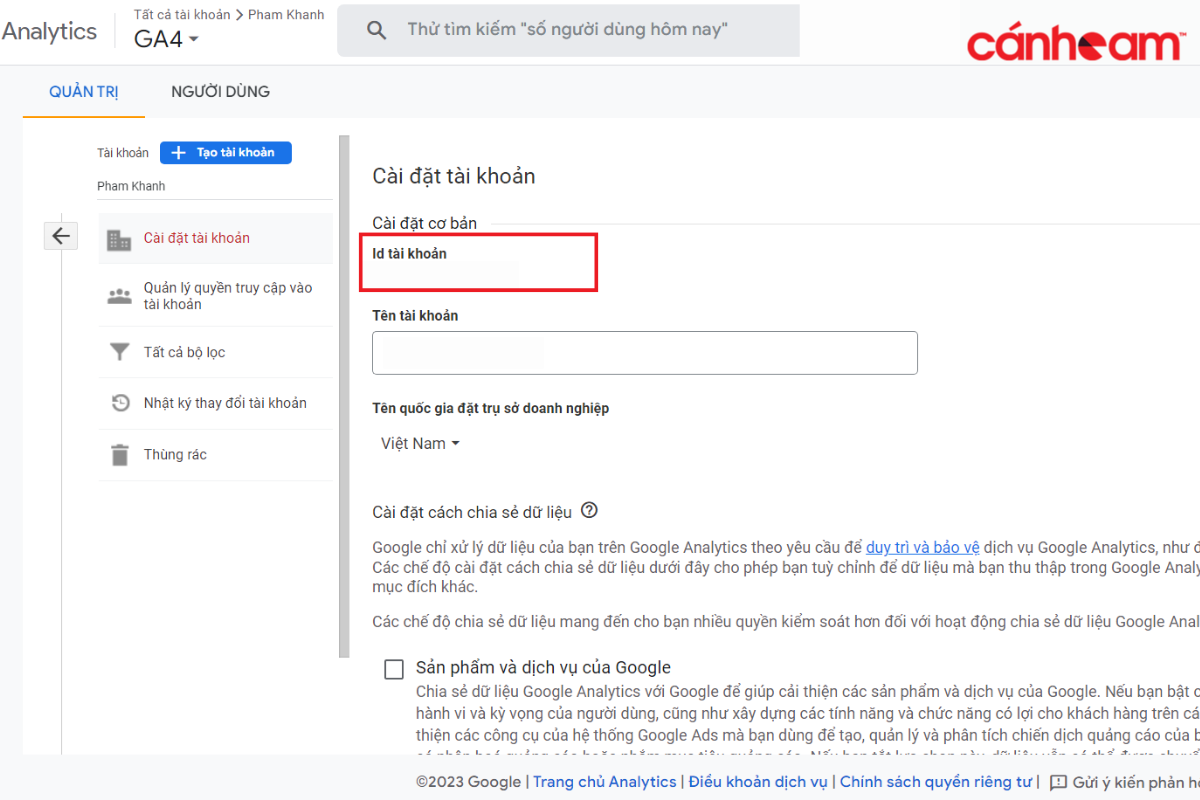Switch to the QUẢN TRỊ tab
This screenshot has height=800, width=1200.
click(84, 92)
